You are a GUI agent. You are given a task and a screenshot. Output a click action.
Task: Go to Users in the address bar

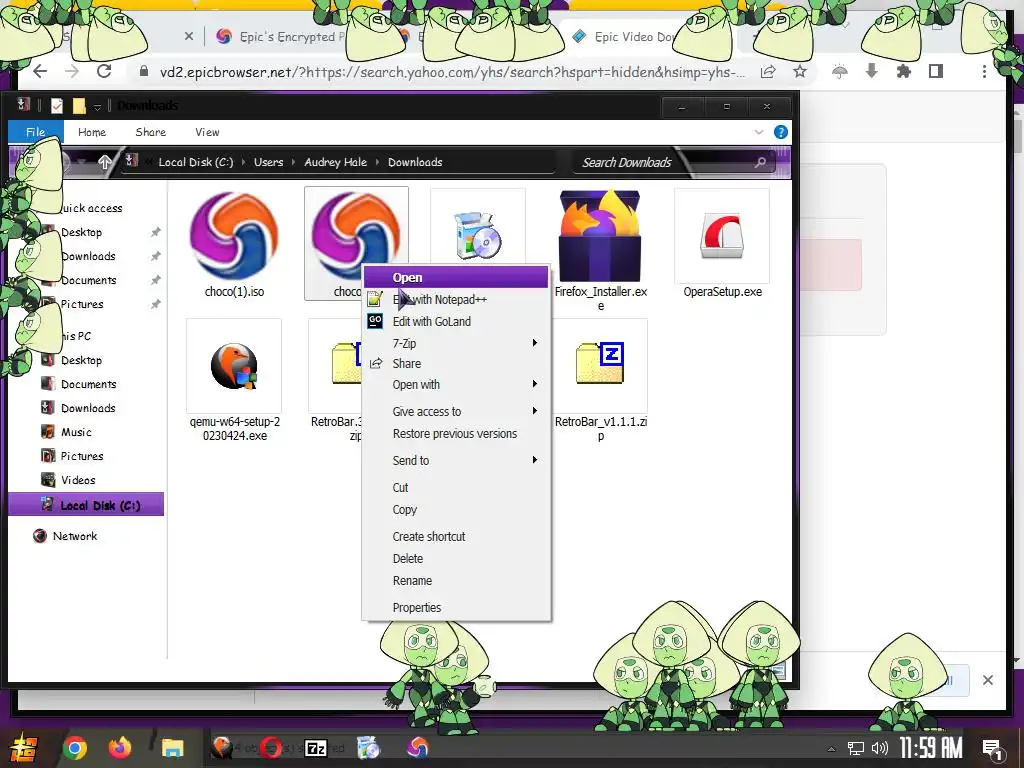click(x=268, y=163)
